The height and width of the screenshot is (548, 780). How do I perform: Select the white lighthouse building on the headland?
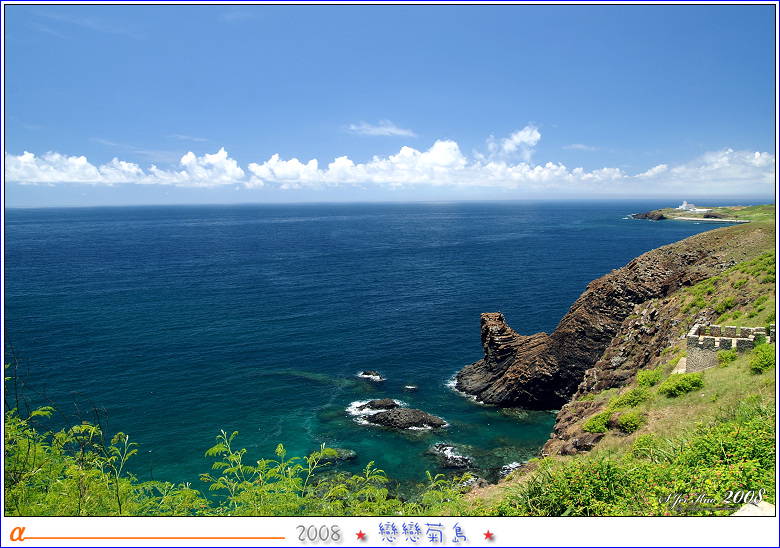(686, 206)
